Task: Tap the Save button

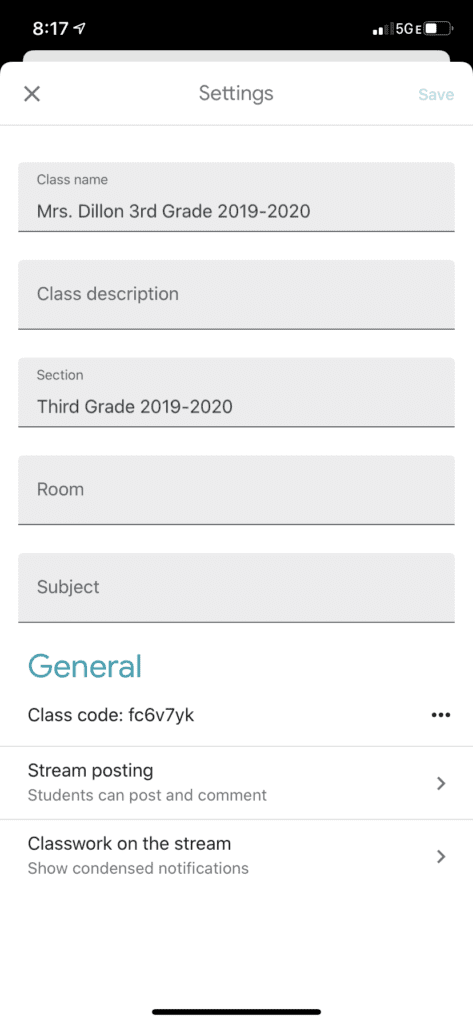Action: pyautogui.click(x=436, y=95)
